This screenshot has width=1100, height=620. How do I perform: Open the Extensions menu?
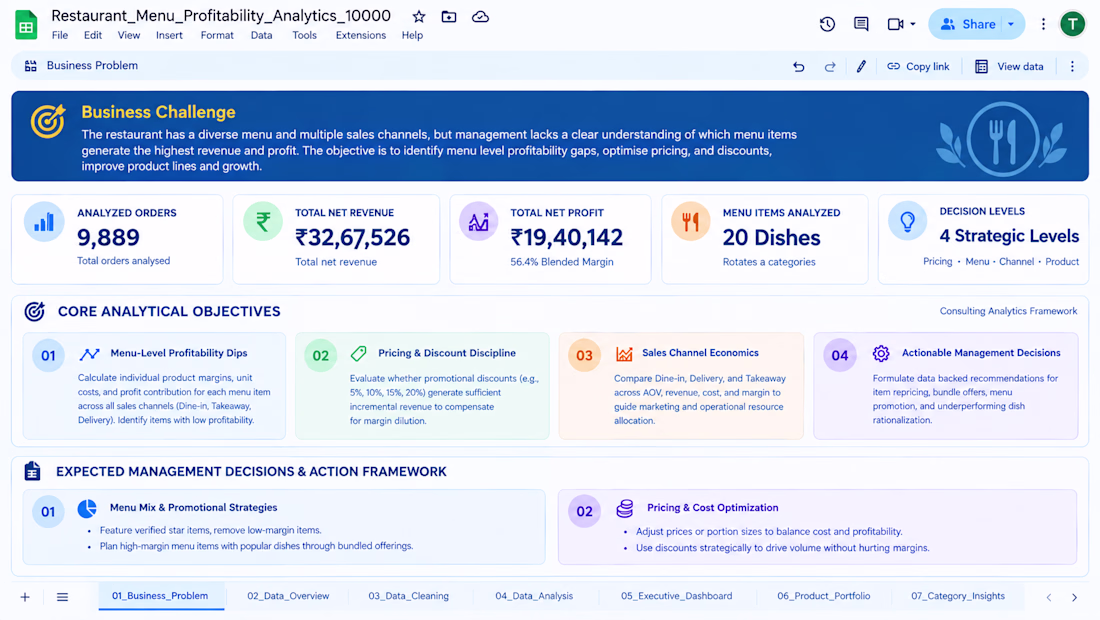pos(361,35)
